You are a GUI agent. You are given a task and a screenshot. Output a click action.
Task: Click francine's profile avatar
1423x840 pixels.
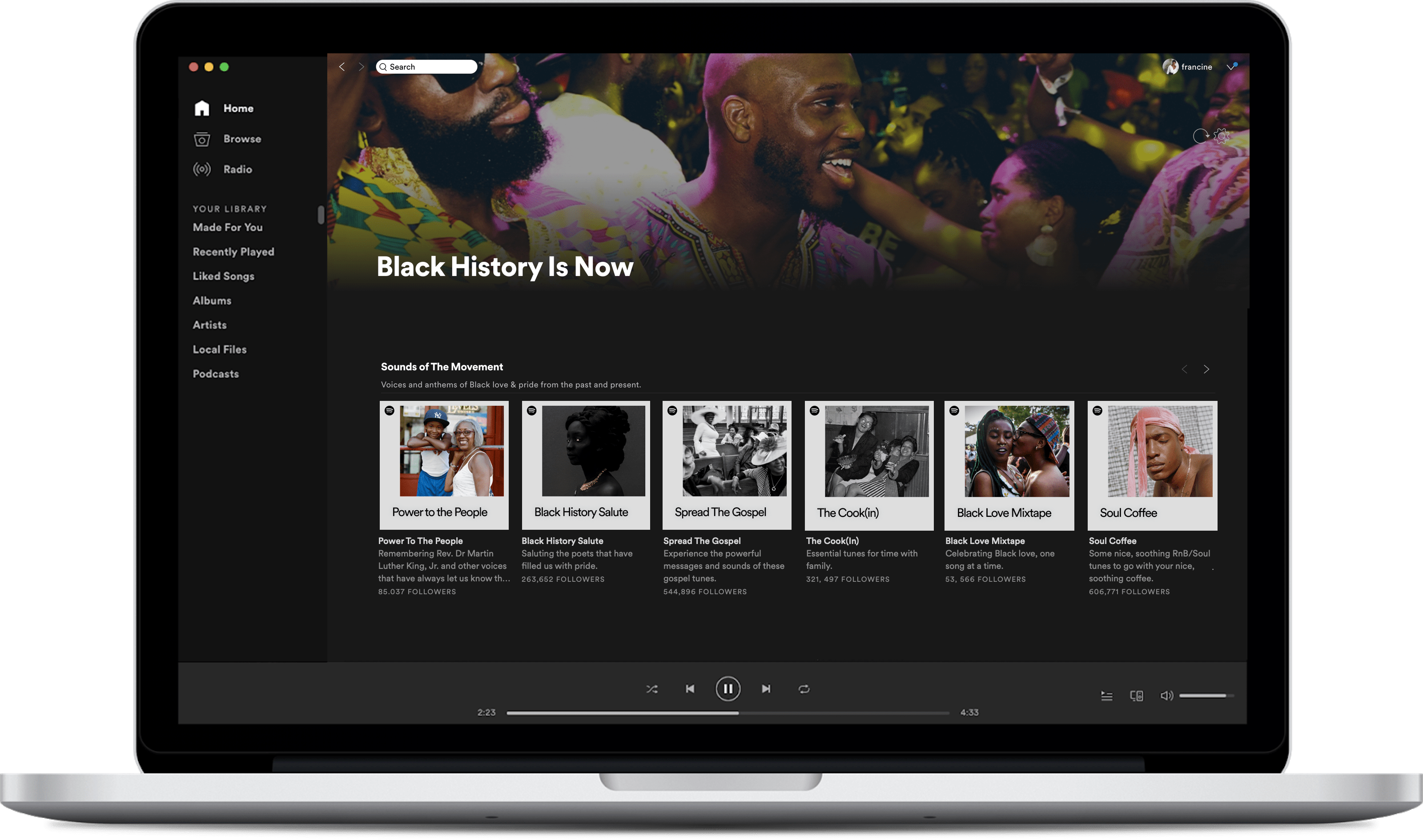click(1170, 67)
